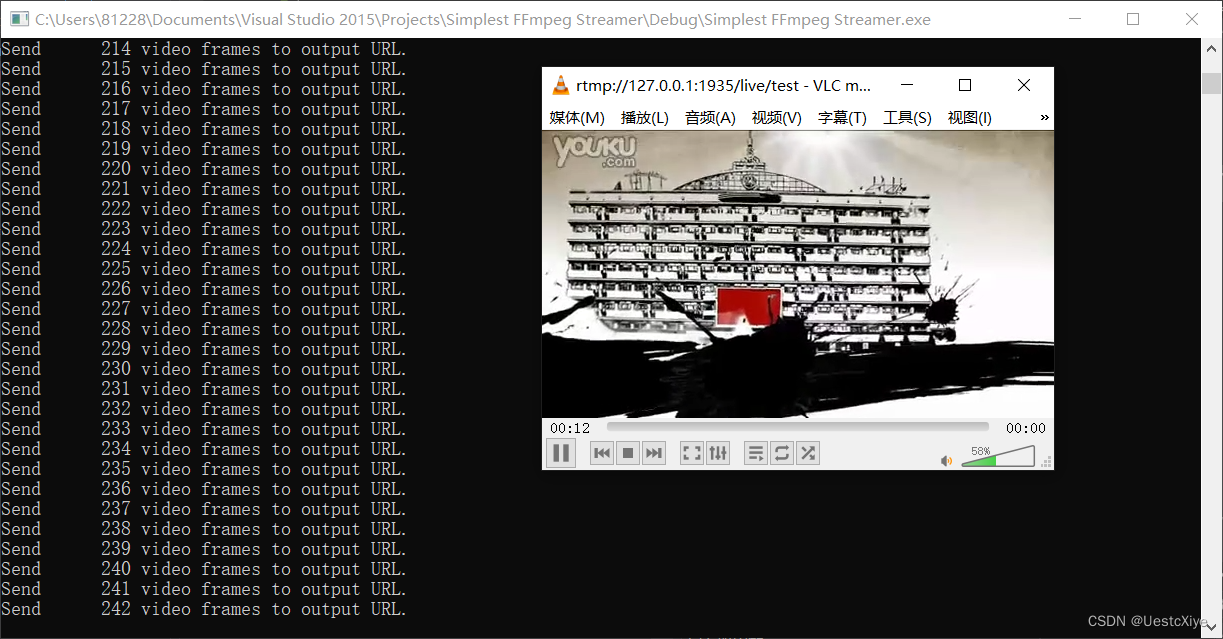Viewport: 1223px width, 639px height.
Task: Open the 媒体(M) menu
Action: [x=577, y=118]
